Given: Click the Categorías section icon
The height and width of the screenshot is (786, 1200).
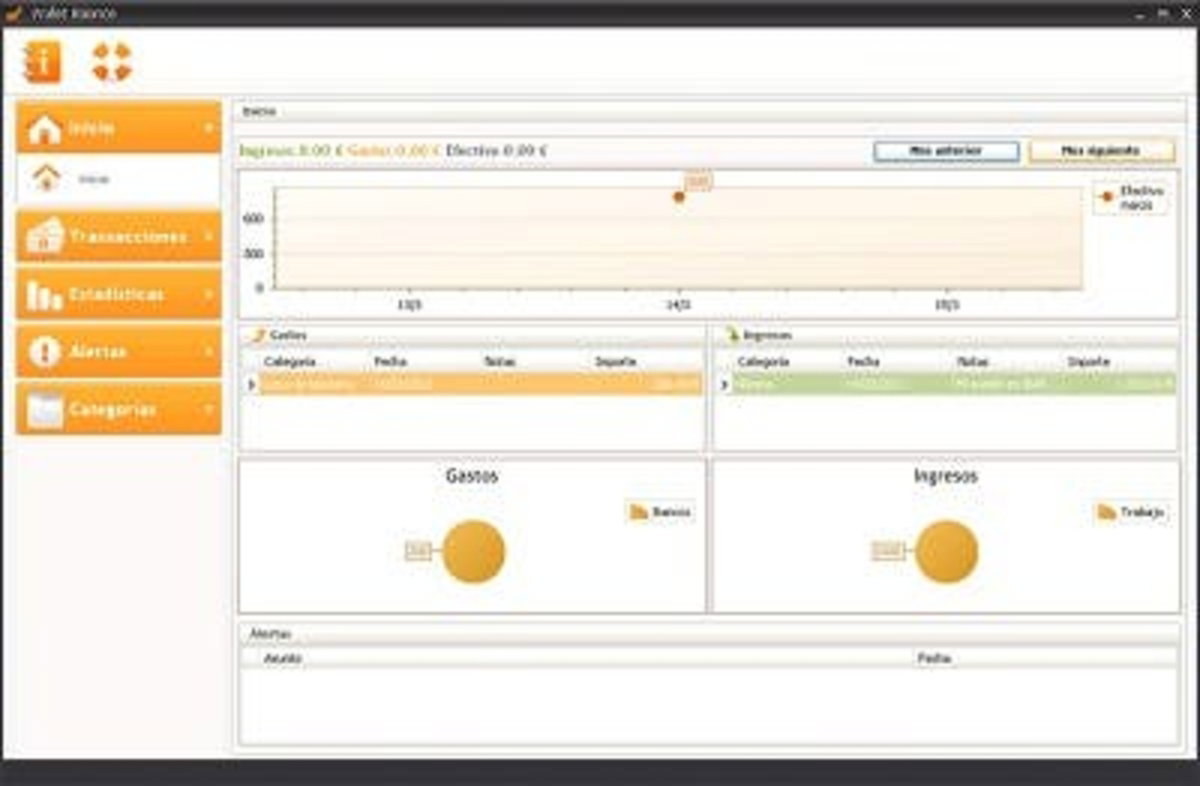Looking at the screenshot, I should [45, 409].
